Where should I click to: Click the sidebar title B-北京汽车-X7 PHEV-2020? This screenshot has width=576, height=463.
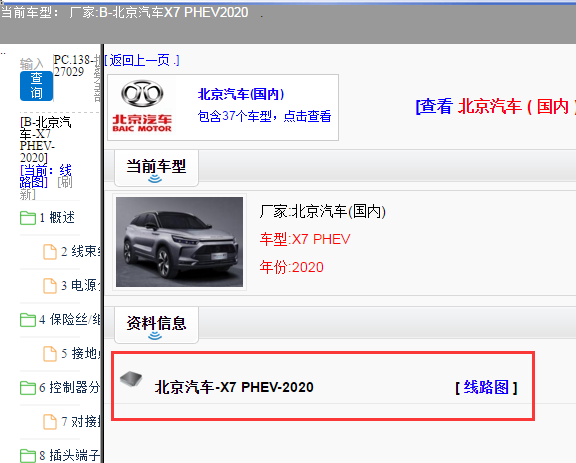coord(46,140)
